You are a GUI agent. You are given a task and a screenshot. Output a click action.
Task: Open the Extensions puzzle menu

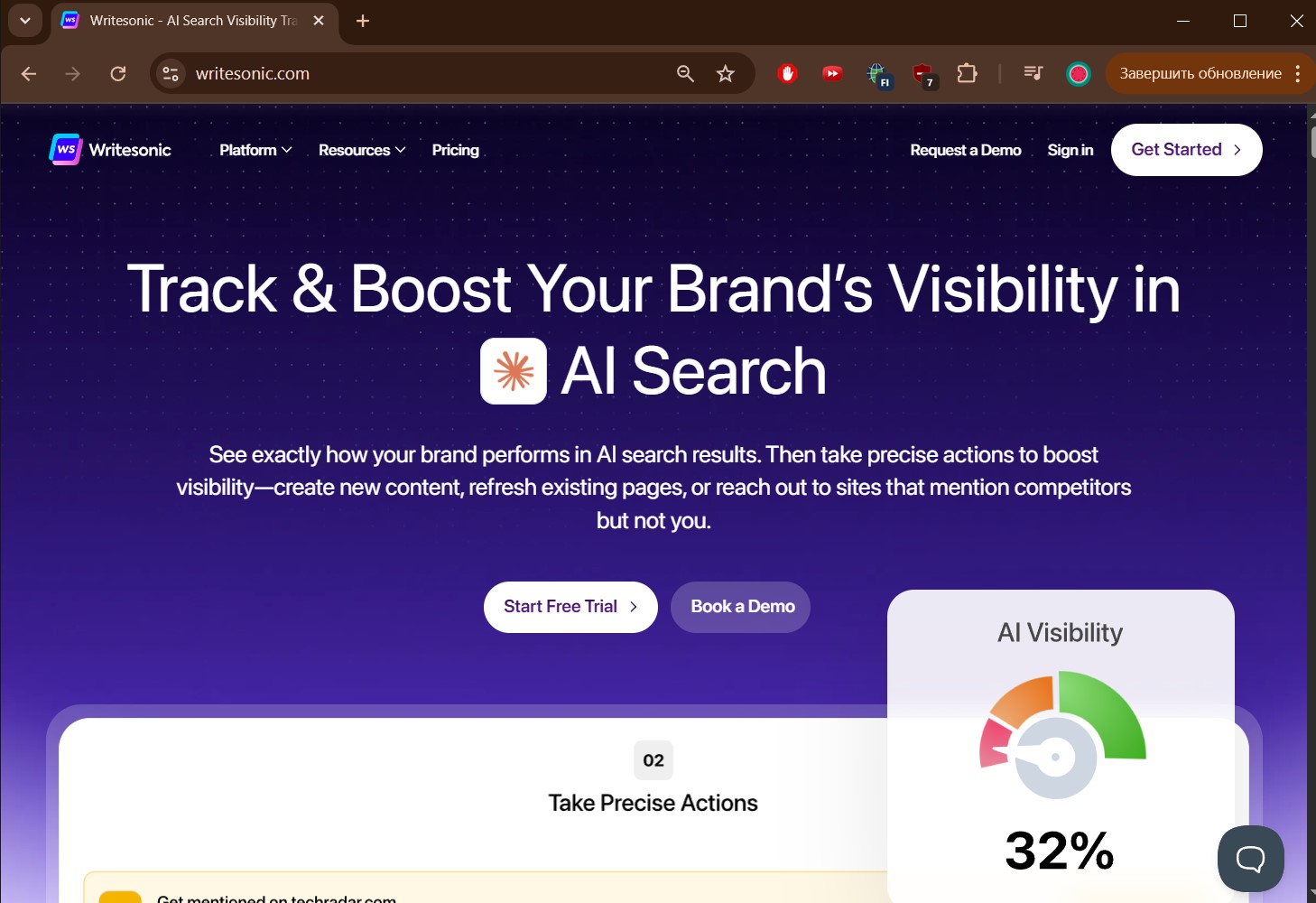pyautogui.click(x=967, y=74)
